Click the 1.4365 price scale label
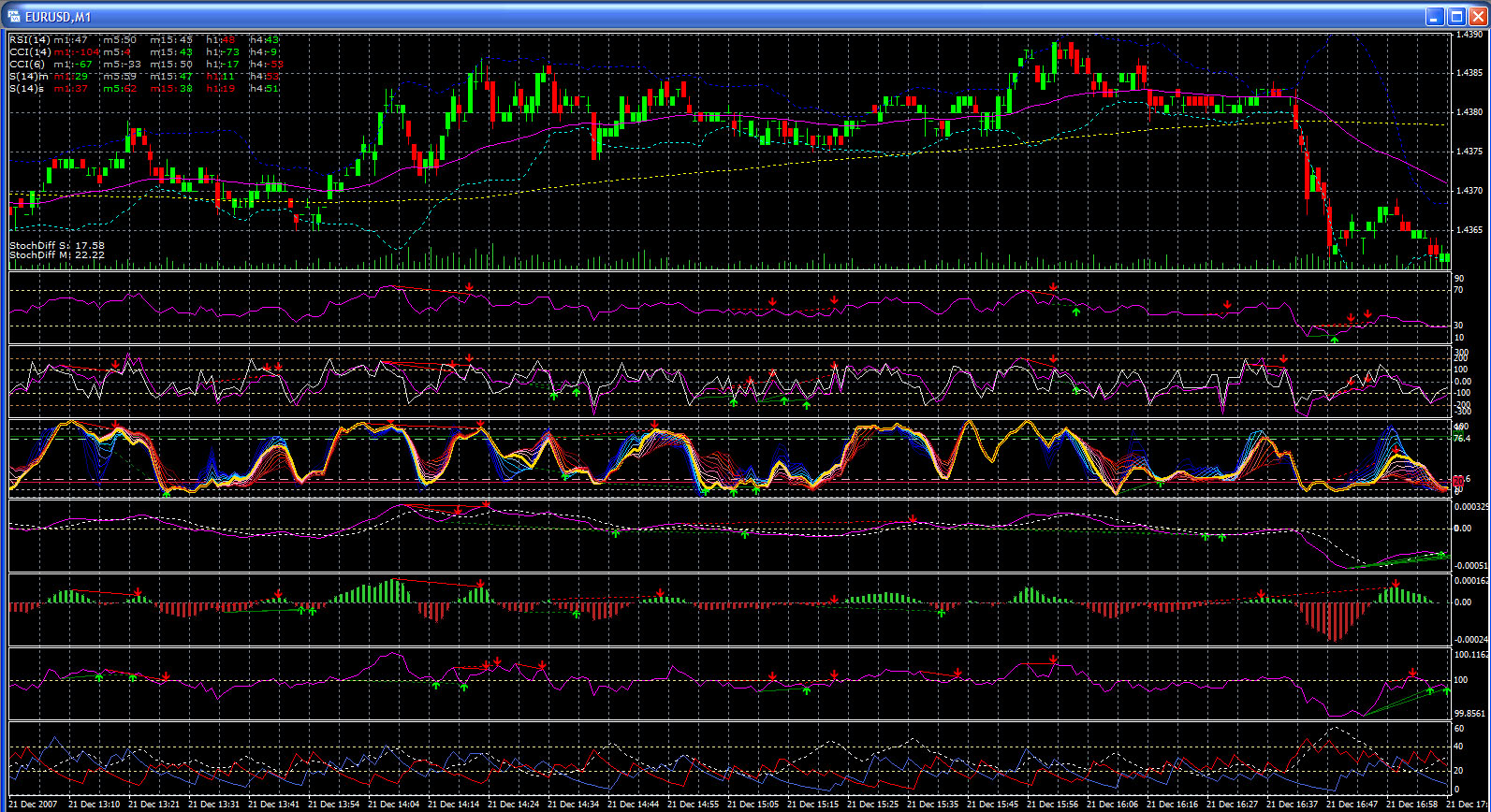Viewport: 1491px width, 812px height. [x=1469, y=230]
